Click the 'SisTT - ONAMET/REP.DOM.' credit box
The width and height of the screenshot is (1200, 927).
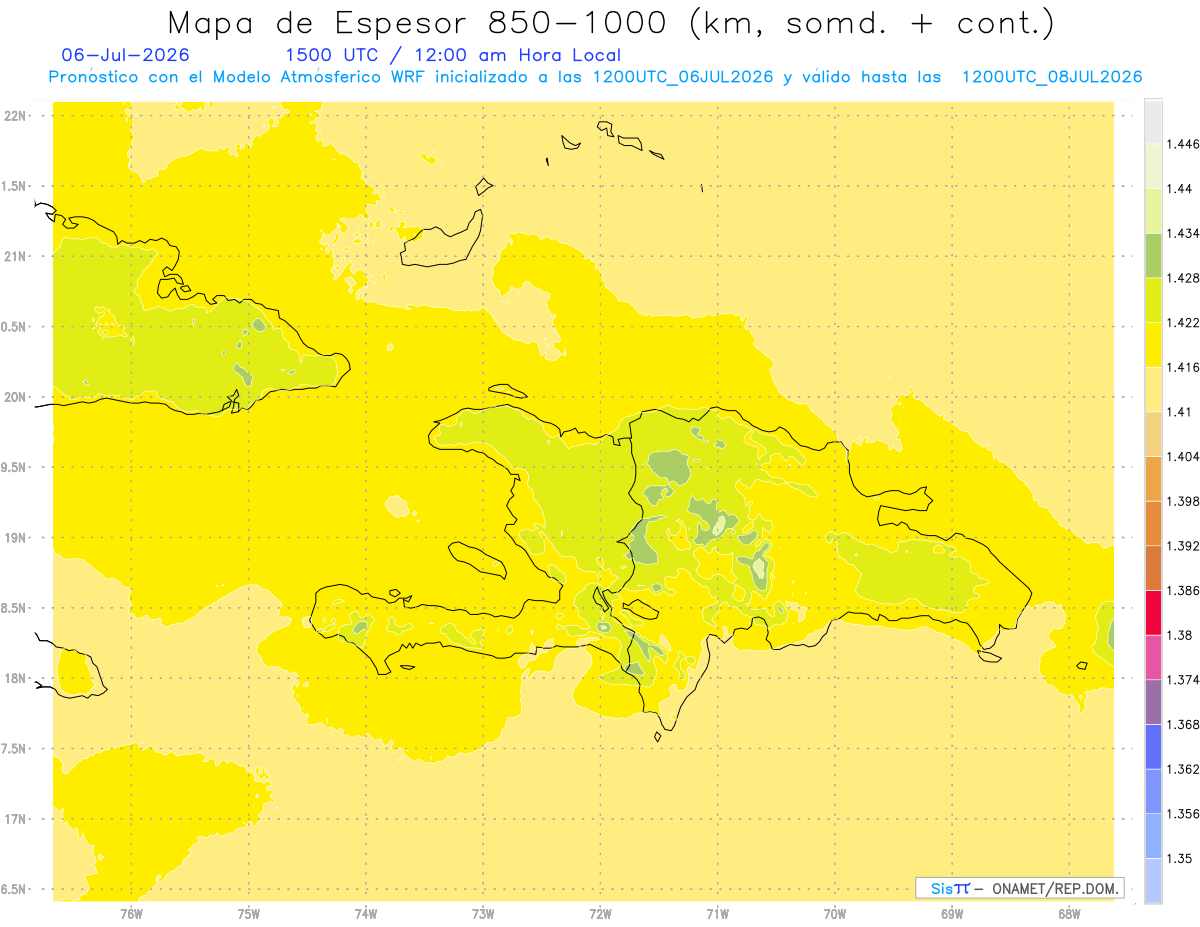click(x=1020, y=888)
